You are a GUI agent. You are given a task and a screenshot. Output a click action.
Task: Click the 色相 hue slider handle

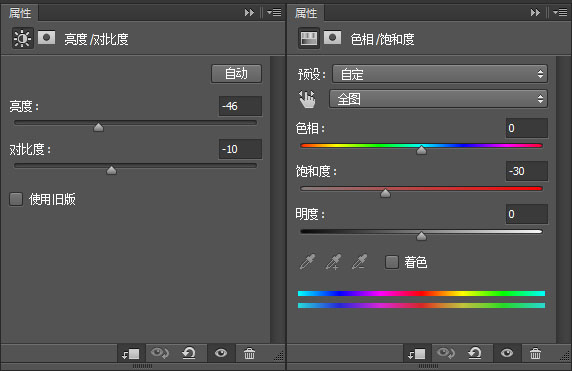(421, 150)
